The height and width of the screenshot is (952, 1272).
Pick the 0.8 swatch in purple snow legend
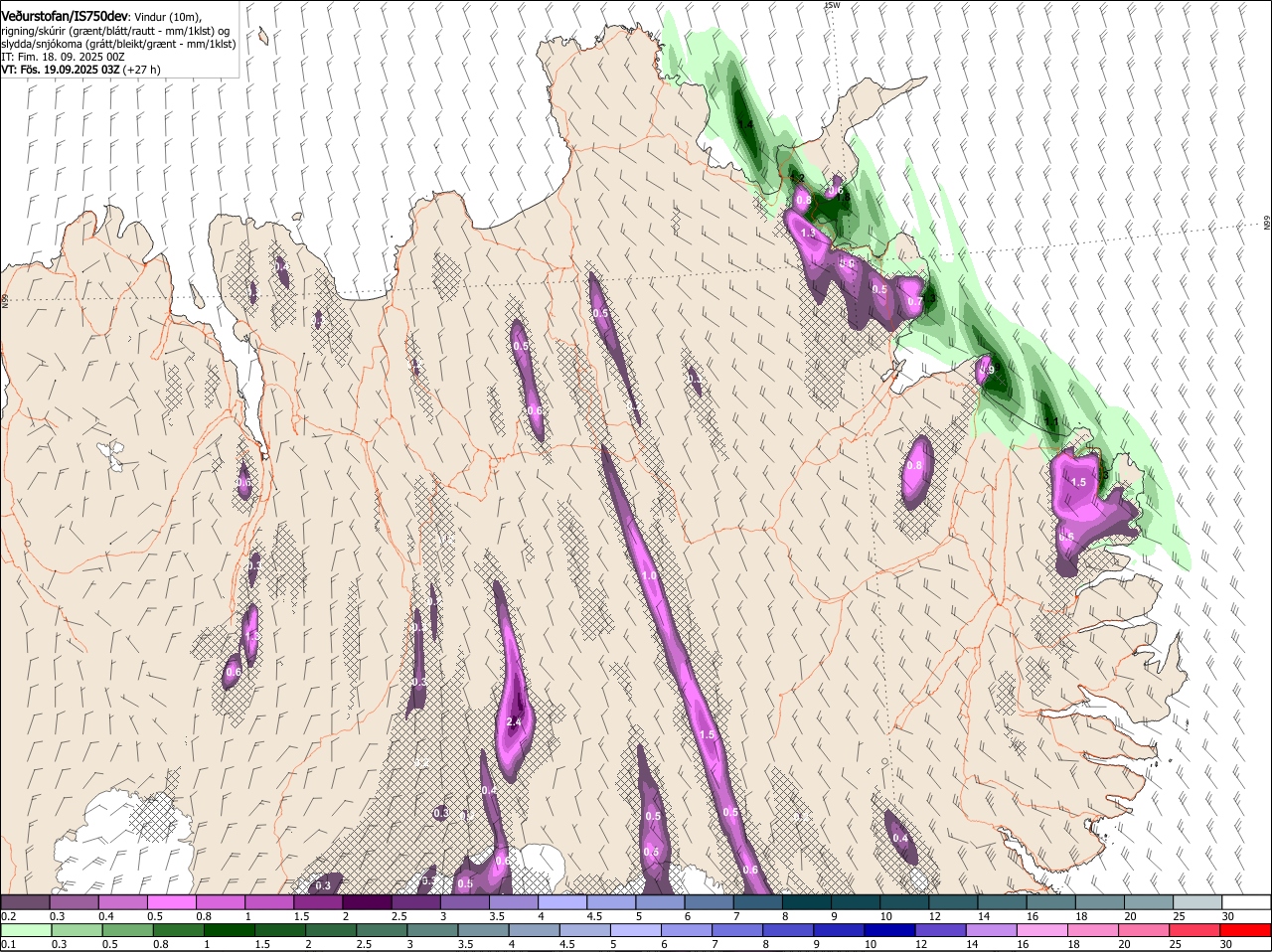(220, 902)
